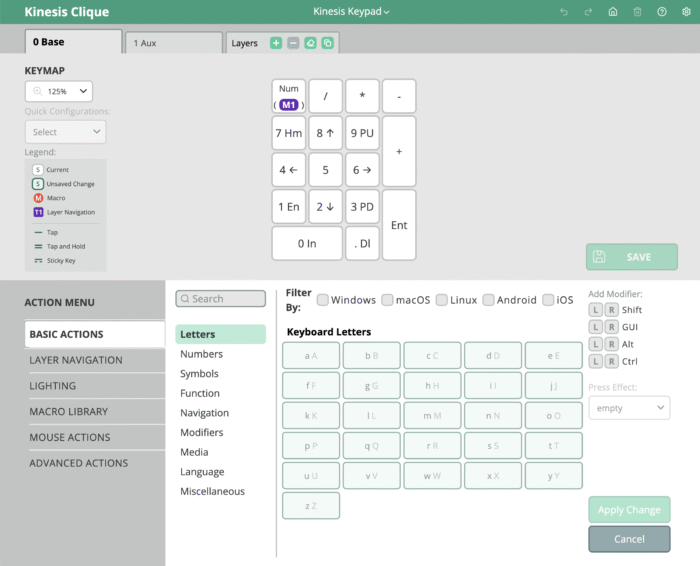Enable the Windows filter checkbox
700x566 pixels.
click(322, 300)
